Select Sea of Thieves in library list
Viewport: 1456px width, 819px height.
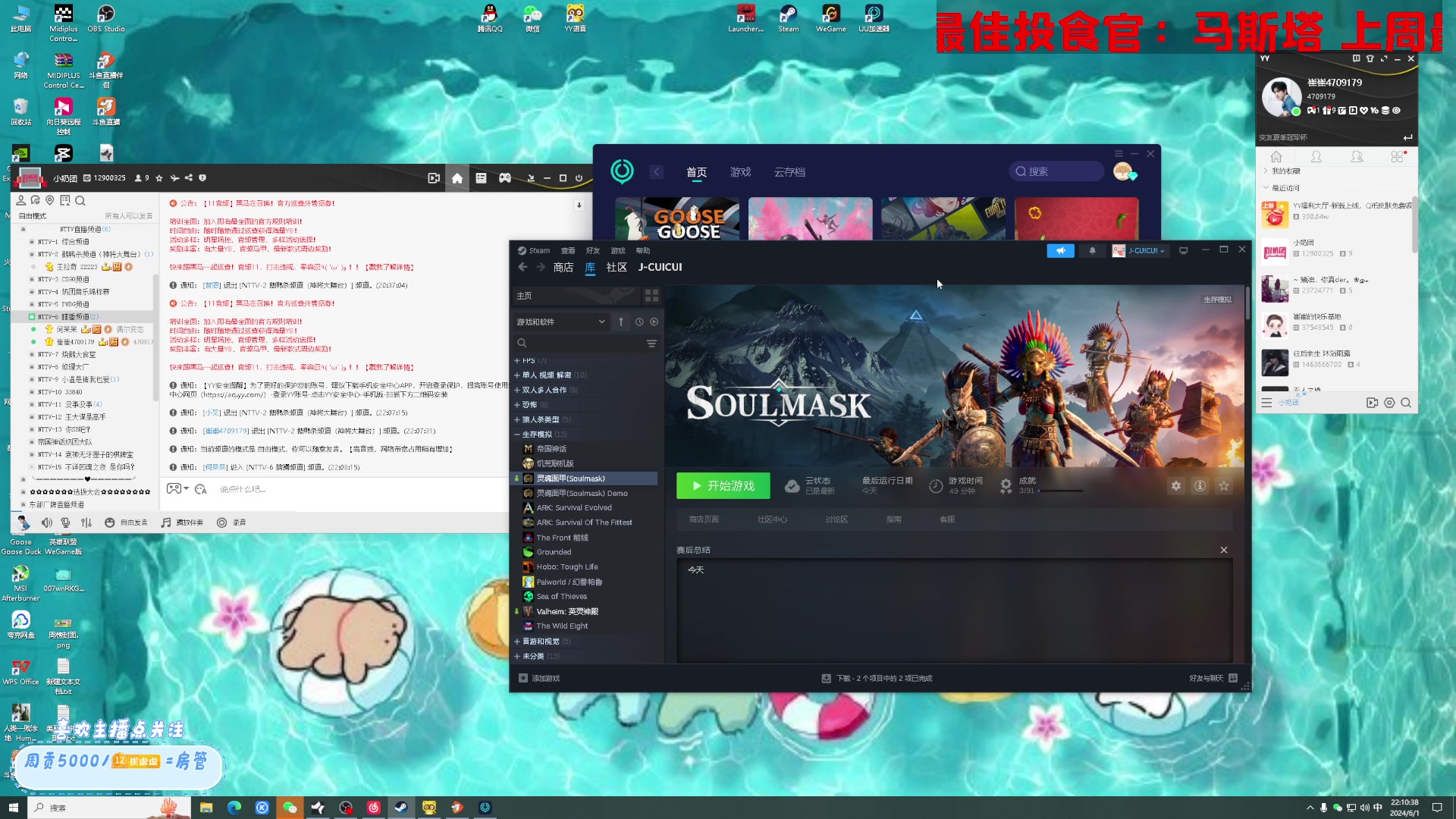(x=561, y=597)
